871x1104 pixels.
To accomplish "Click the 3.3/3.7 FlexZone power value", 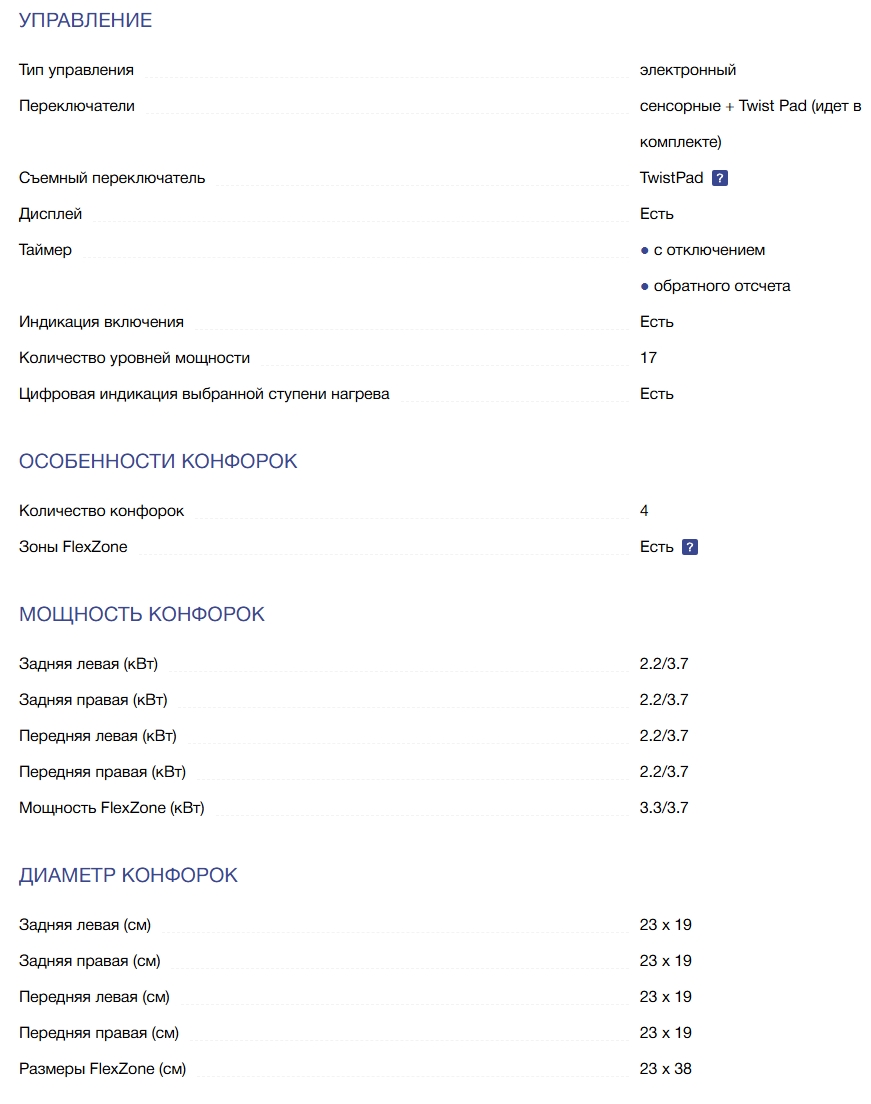I will pyautogui.click(x=664, y=808).
